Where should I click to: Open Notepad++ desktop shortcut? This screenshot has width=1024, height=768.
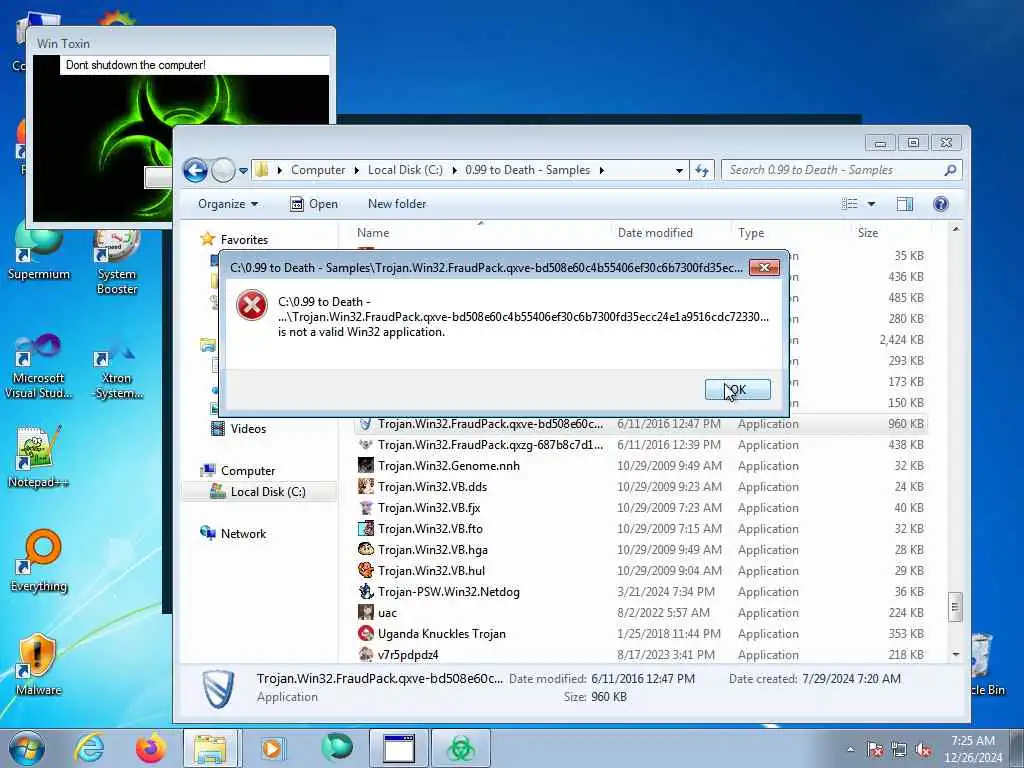point(39,457)
